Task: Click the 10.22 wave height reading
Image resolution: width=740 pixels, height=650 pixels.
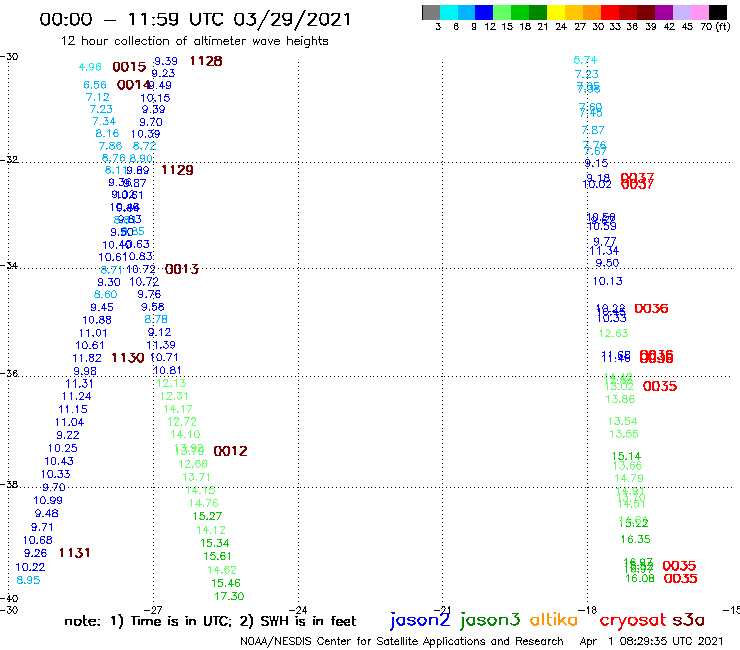Action: tap(30, 567)
